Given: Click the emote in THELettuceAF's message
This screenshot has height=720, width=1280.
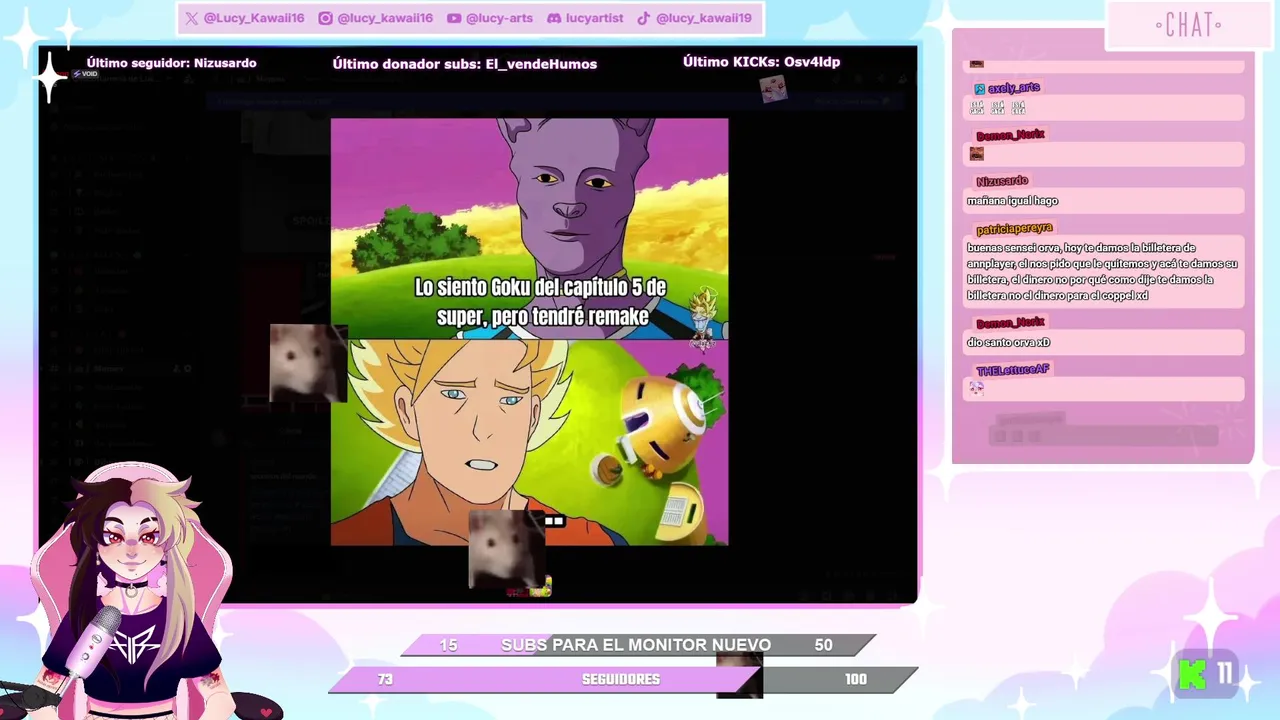Looking at the screenshot, I should 977,388.
